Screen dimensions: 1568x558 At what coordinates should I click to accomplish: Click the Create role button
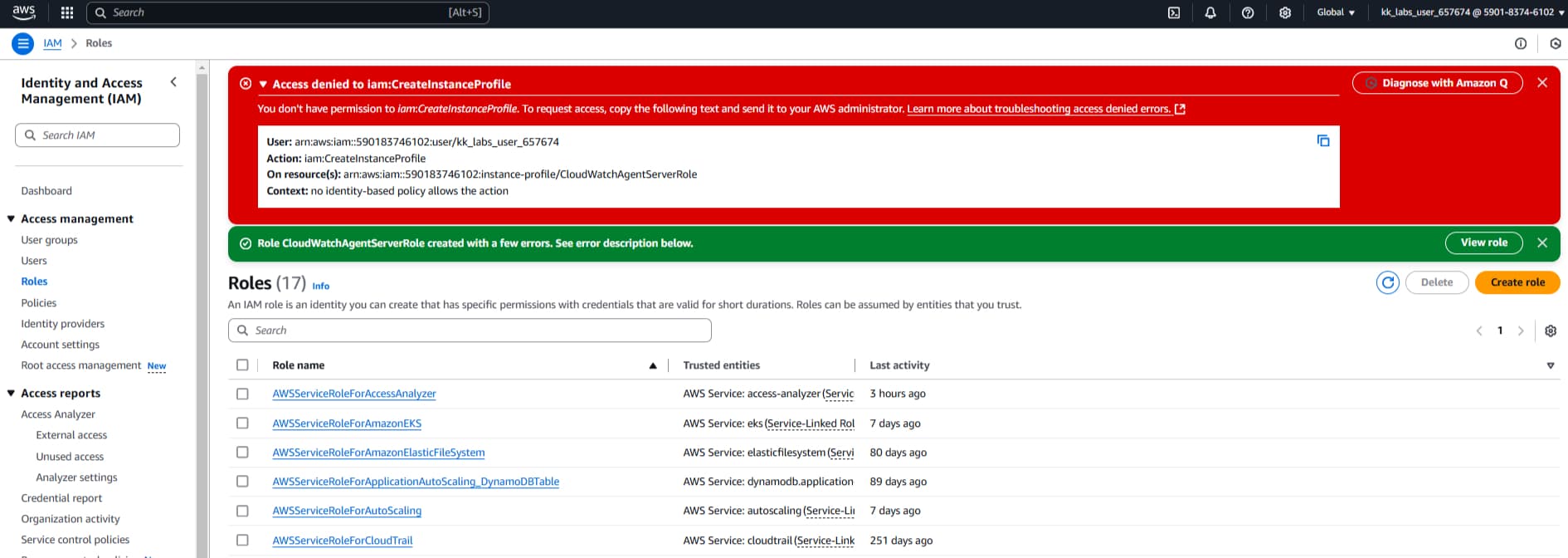[x=1517, y=282]
